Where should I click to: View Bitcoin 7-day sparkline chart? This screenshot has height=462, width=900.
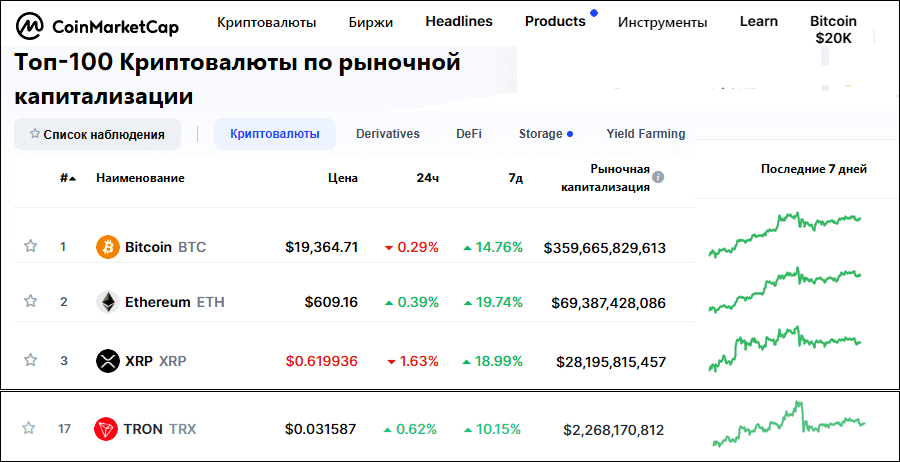click(x=785, y=234)
